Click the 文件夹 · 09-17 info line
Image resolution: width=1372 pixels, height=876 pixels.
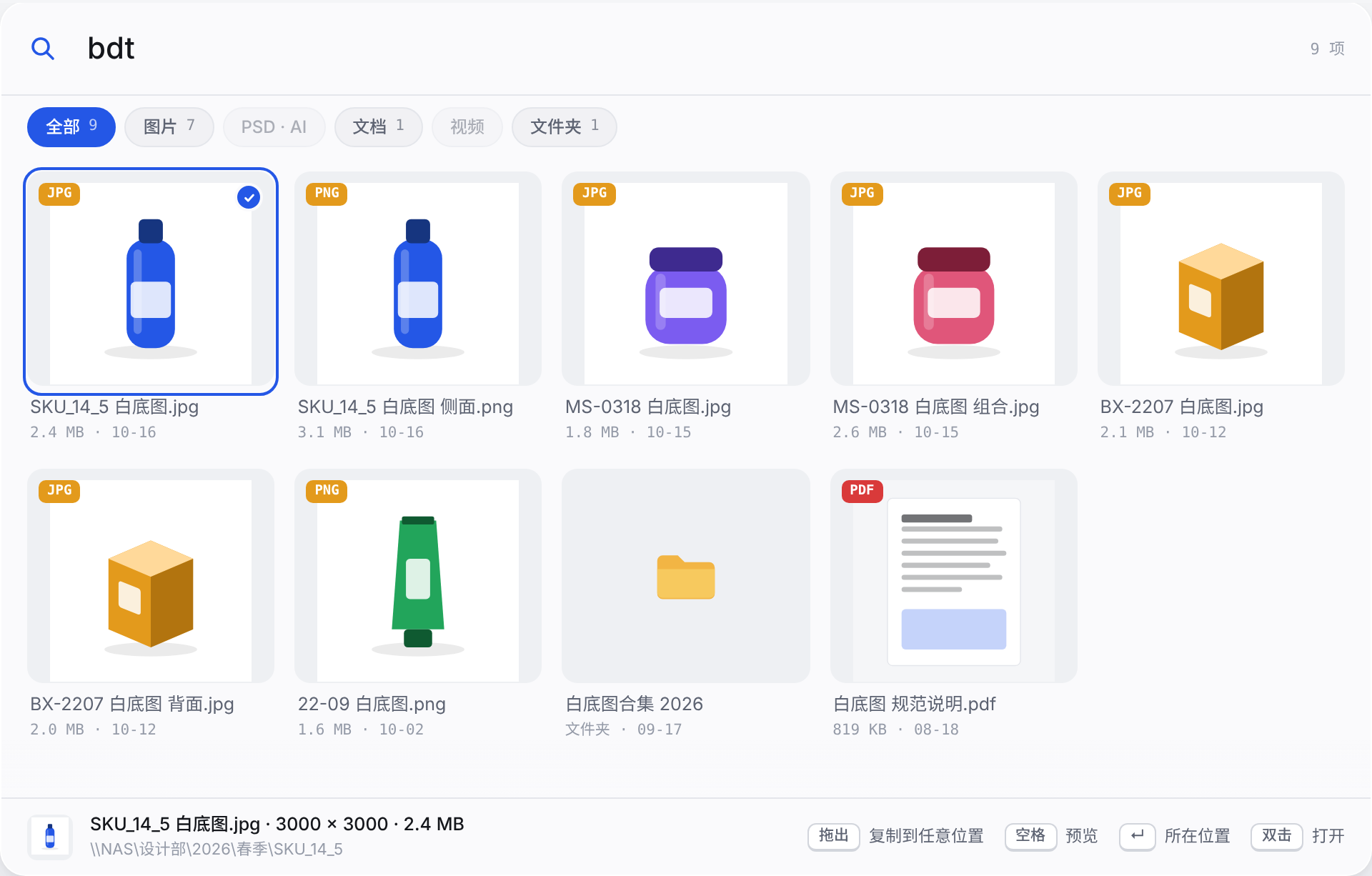click(624, 730)
